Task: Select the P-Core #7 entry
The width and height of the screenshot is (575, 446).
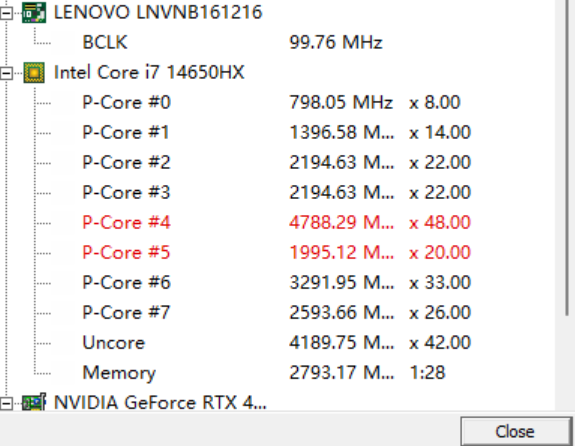Action: coord(127,313)
